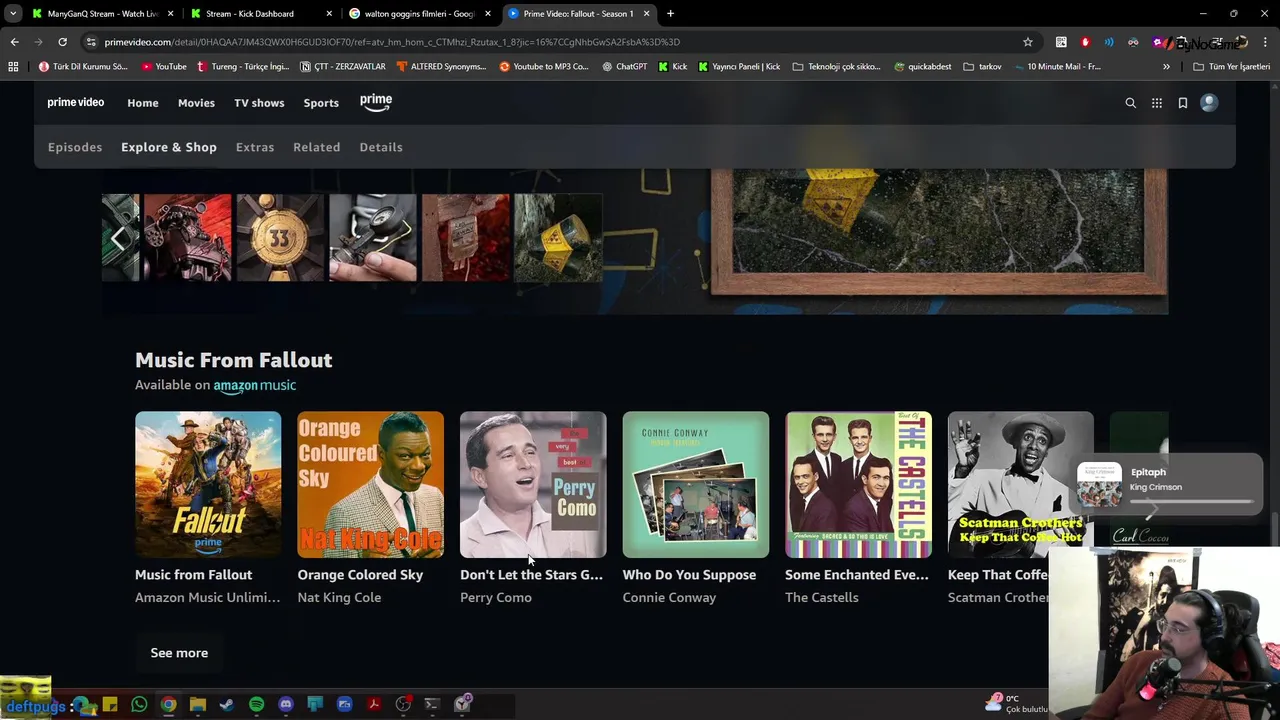Screen dimensions: 1280x720
Task: Open the terminal taskbar icon
Action: coord(432,704)
